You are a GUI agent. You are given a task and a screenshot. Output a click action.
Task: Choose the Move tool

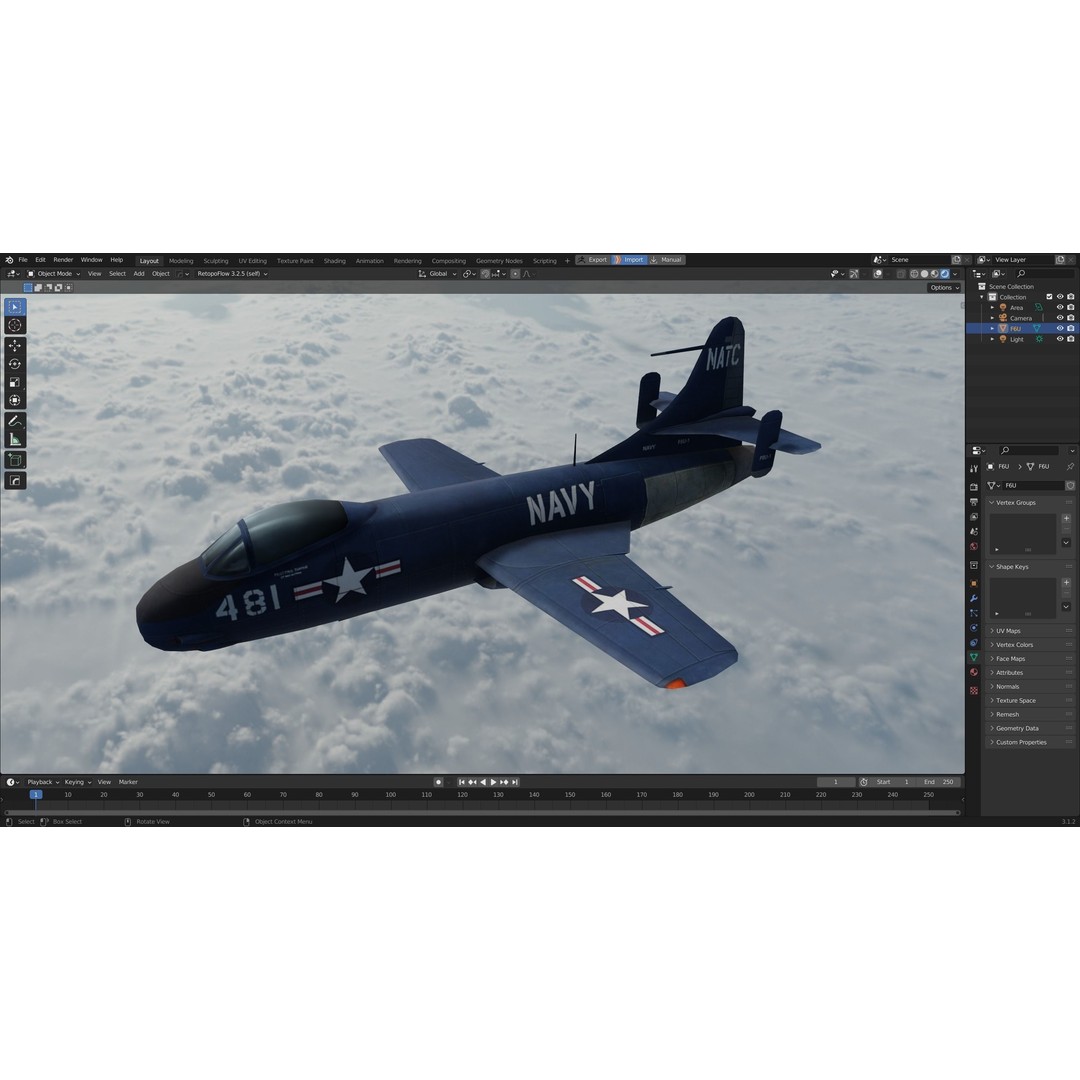click(14, 346)
